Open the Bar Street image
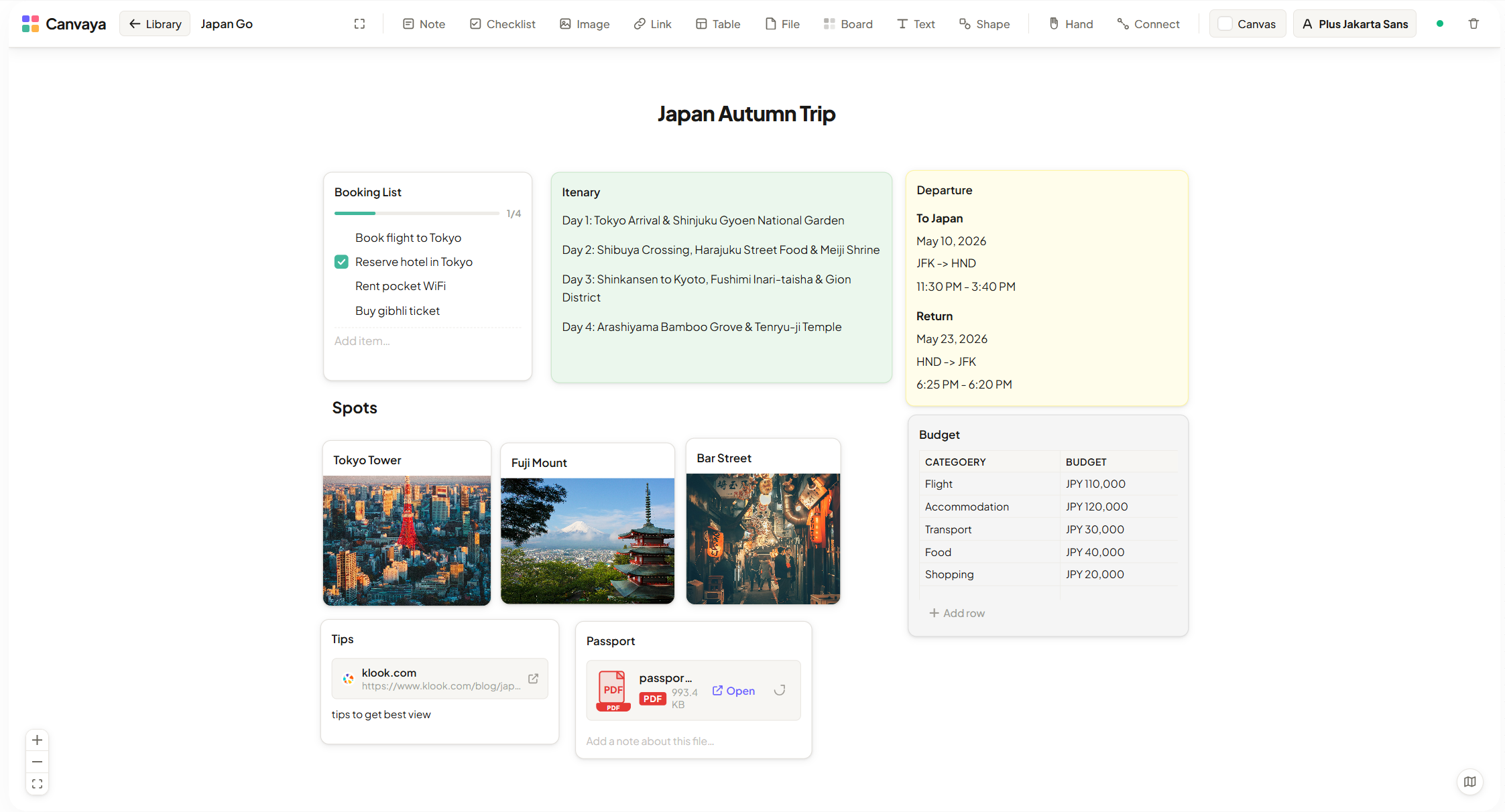Viewport: 1505px width, 812px height. [x=763, y=539]
